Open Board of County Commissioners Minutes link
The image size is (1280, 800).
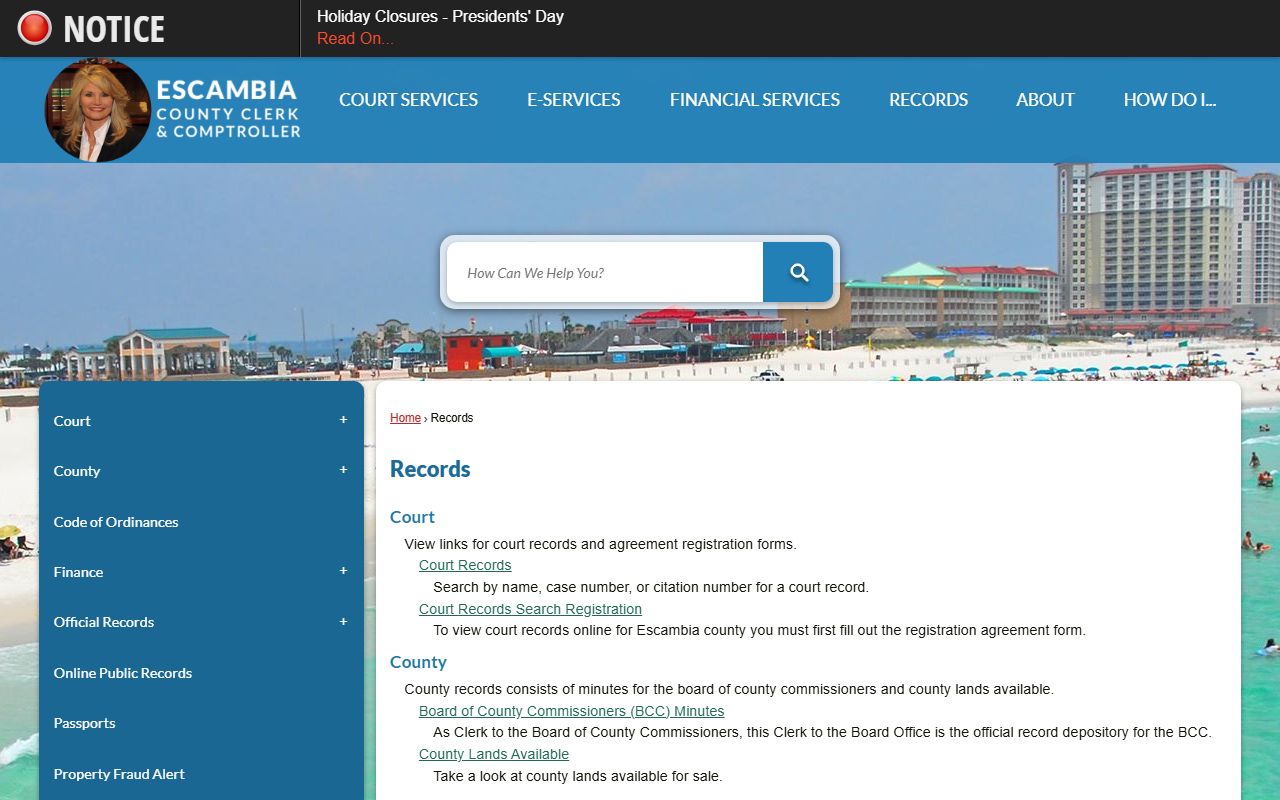coord(571,711)
